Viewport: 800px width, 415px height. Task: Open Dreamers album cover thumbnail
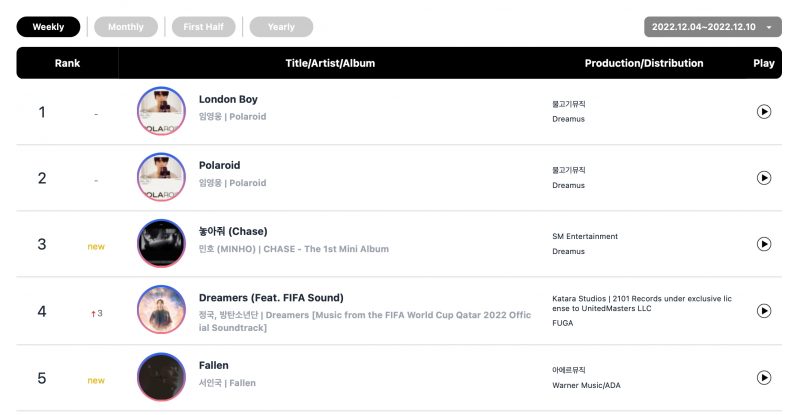[161, 311]
